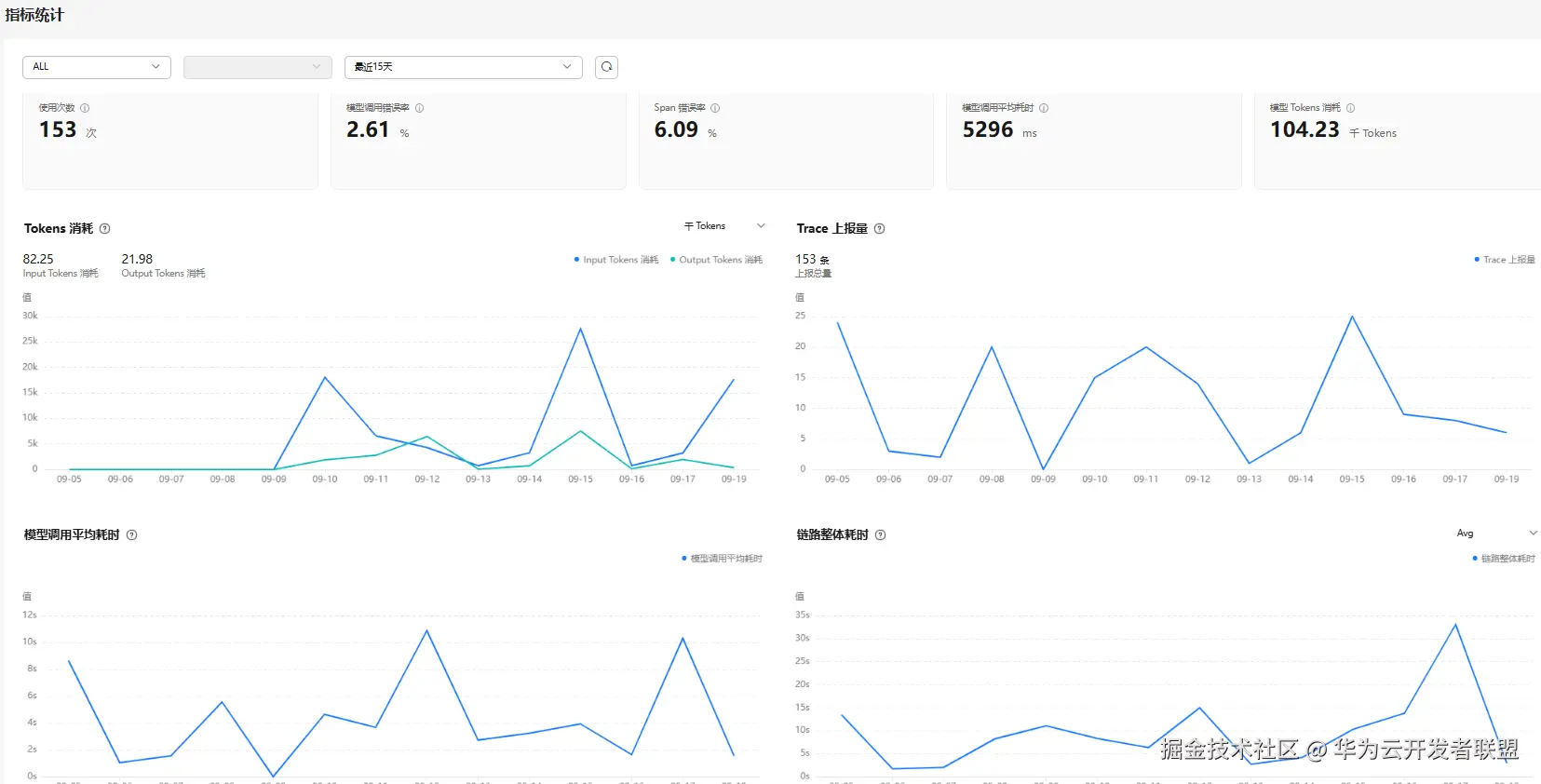Click help icon beside Trace 上报量 title
1541x784 pixels.
click(880, 229)
